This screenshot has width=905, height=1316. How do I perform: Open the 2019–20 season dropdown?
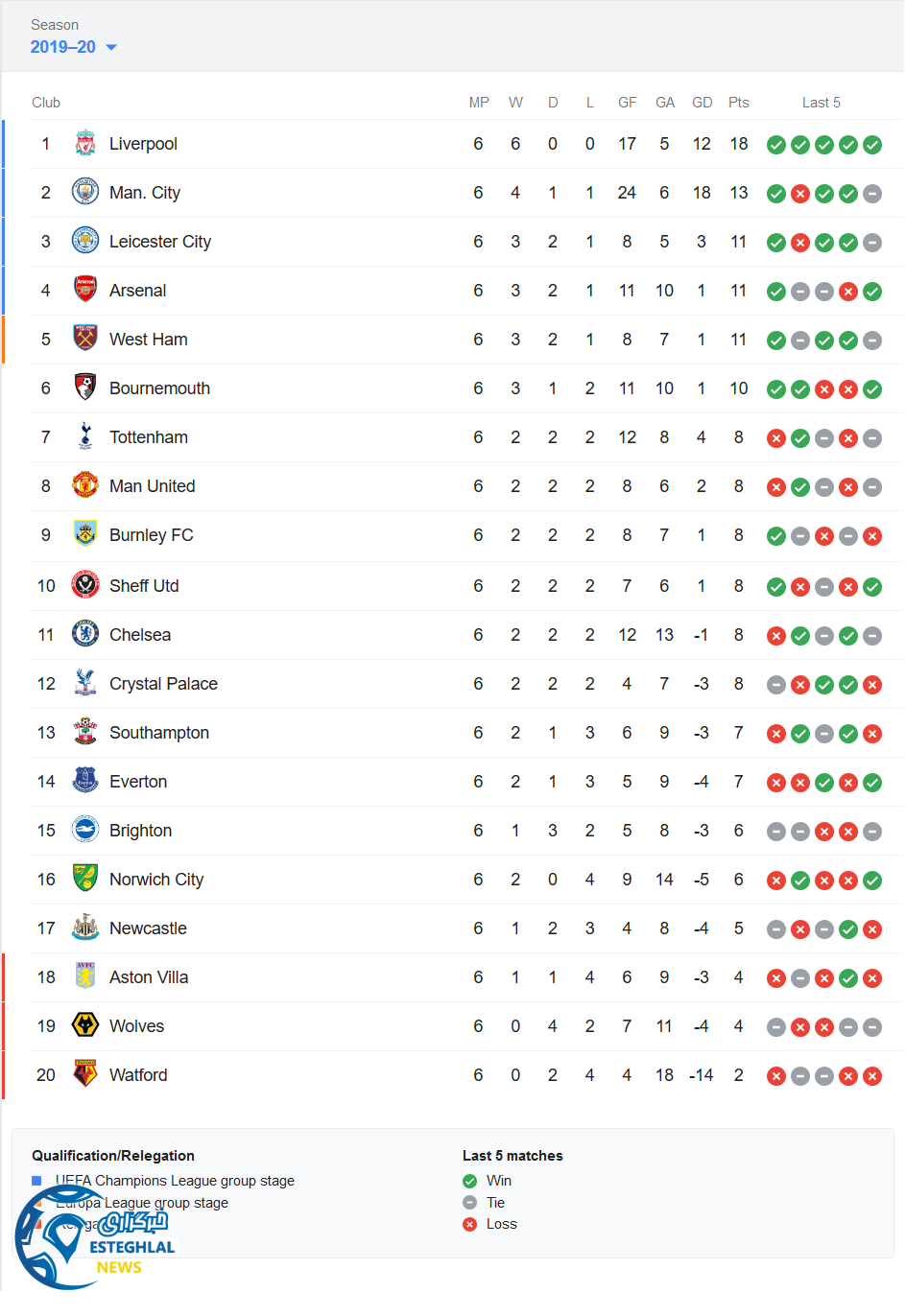(x=63, y=47)
